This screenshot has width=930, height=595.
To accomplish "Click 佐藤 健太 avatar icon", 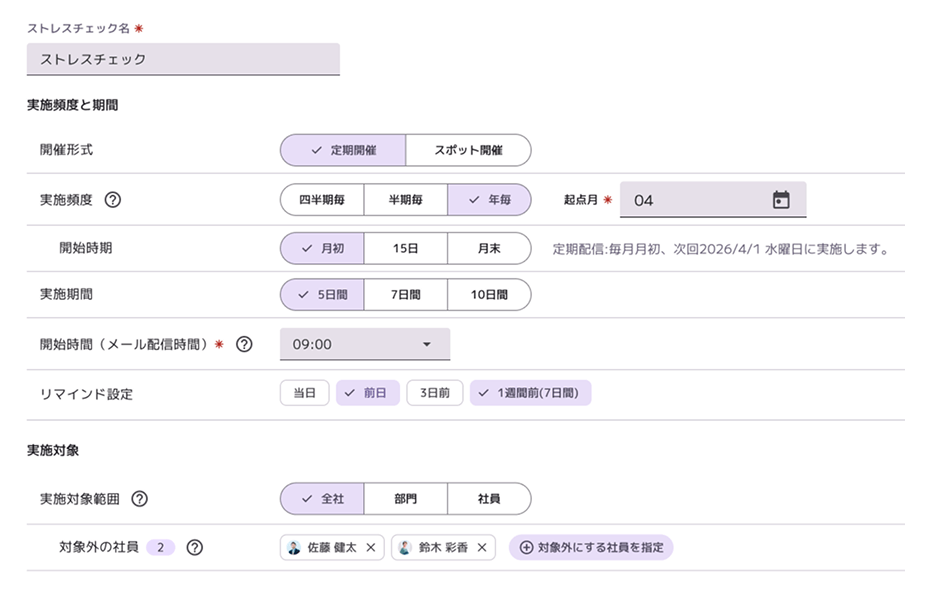I will 294,548.
